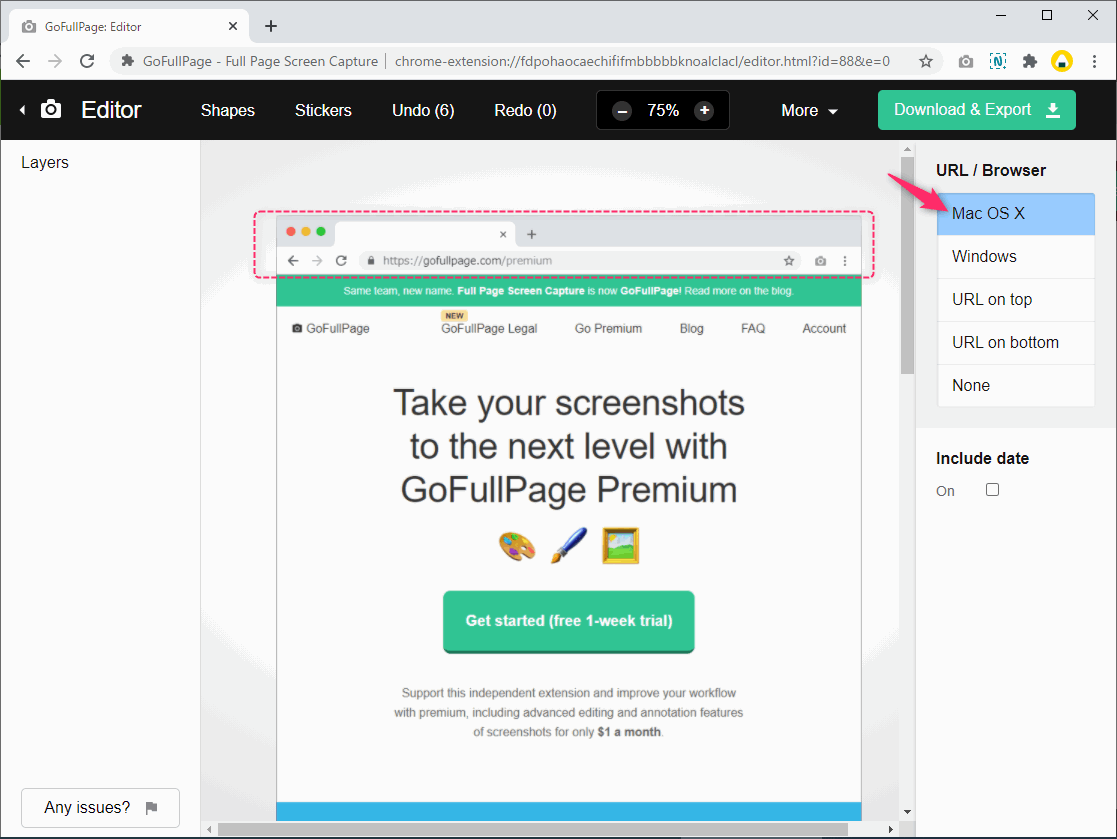
Task: Click the GoFullPage logo in the captured page
Action: click(x=331, y=328)
